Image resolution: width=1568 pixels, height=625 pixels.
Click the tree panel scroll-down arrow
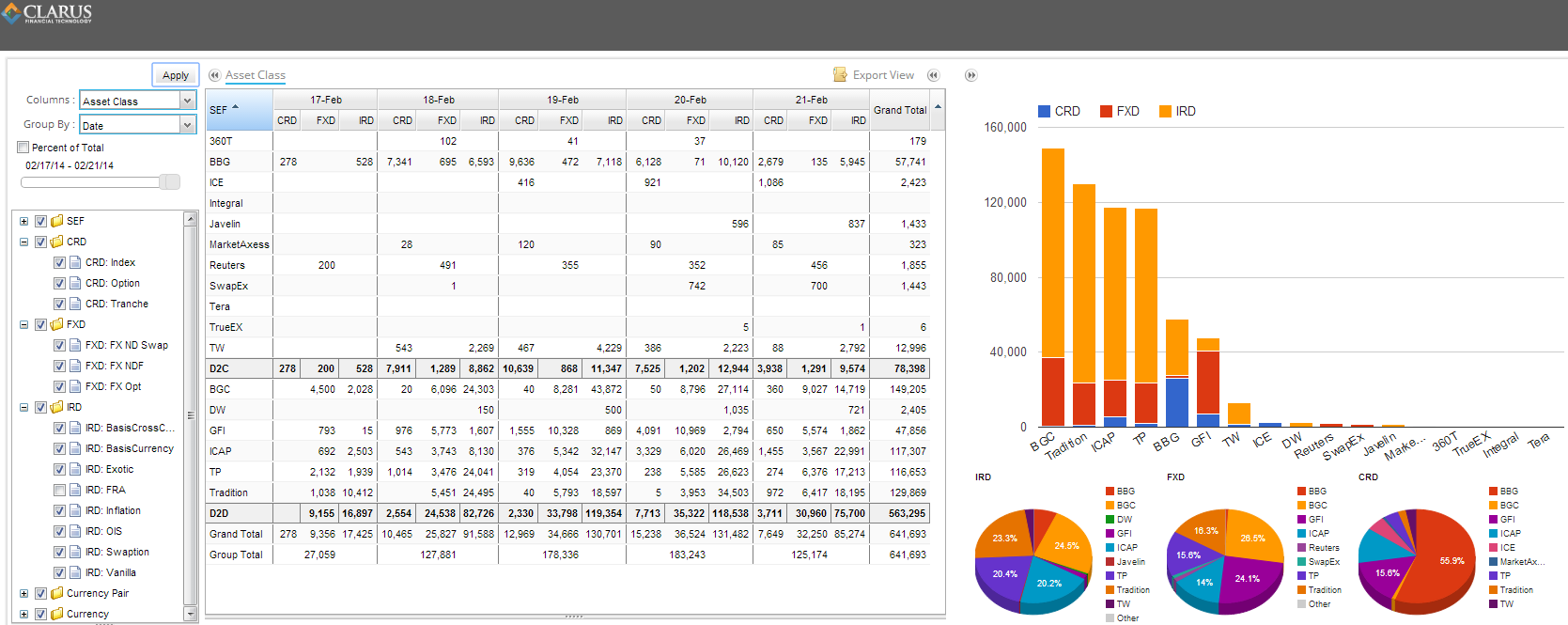(x=191, y=614)
